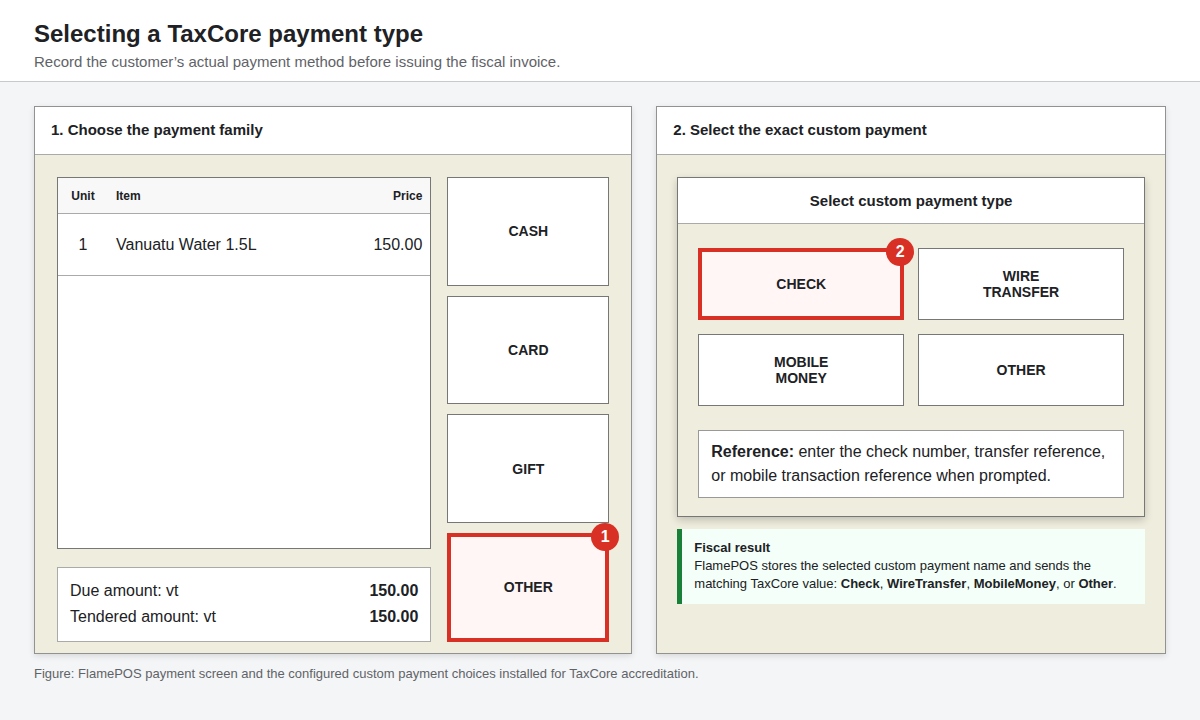
Task: Click the Choose the payment family heading
Action: [157, 130]
